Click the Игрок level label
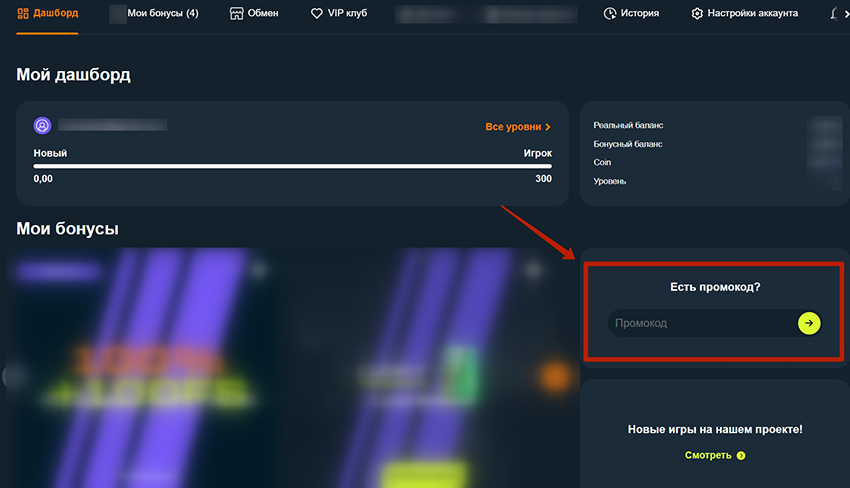The height and width of the screenshot is (488, 850). pyautogui.click(x=538, y=153)
